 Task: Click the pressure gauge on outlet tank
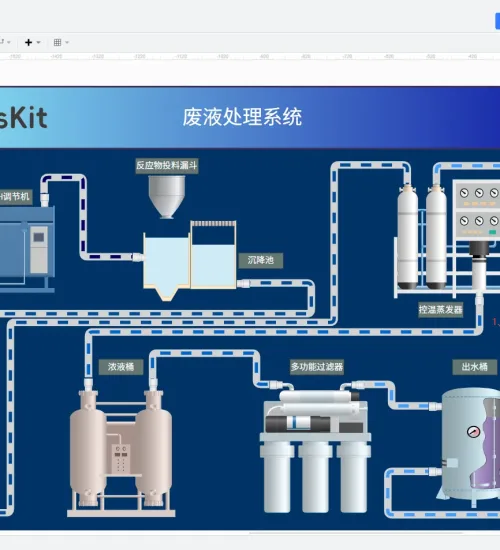click(473, 431)
